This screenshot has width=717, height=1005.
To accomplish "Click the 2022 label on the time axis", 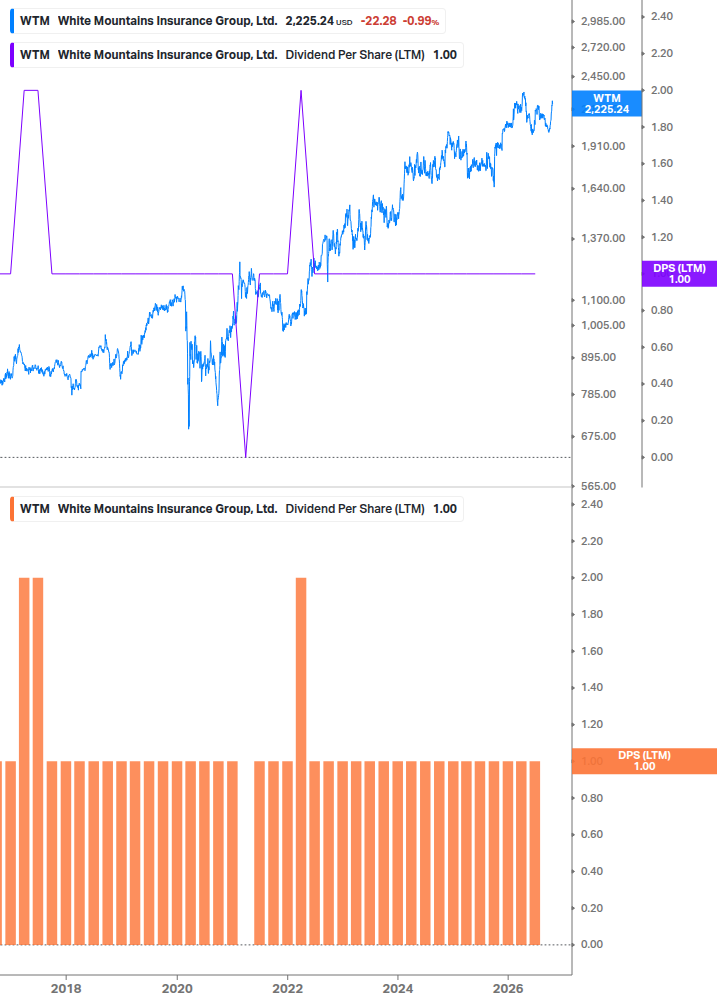I will coord(288,988).
